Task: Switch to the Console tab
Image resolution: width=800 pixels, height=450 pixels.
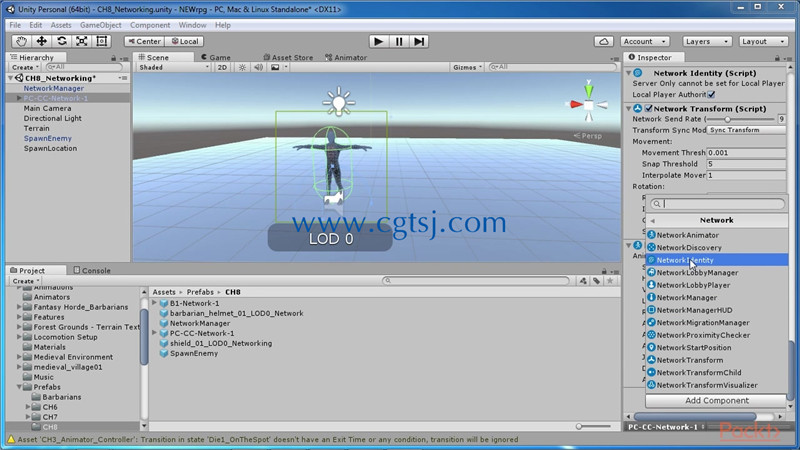Action: tap(92, 270)
